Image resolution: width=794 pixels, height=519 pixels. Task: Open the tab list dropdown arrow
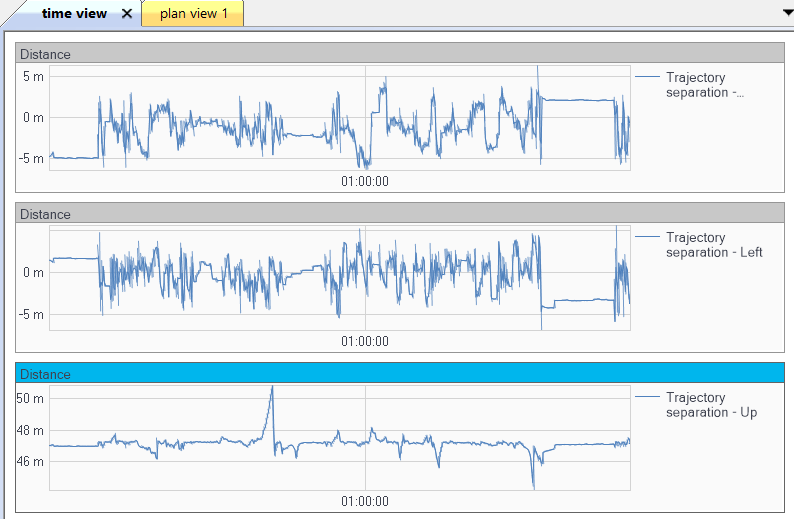coord(786,11)
